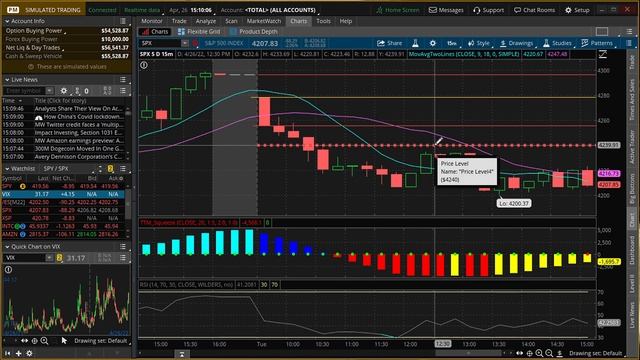The height and width of the screenshot is (360, 640).
Task: Open the Patterns menu
Action: click(597, 43)
